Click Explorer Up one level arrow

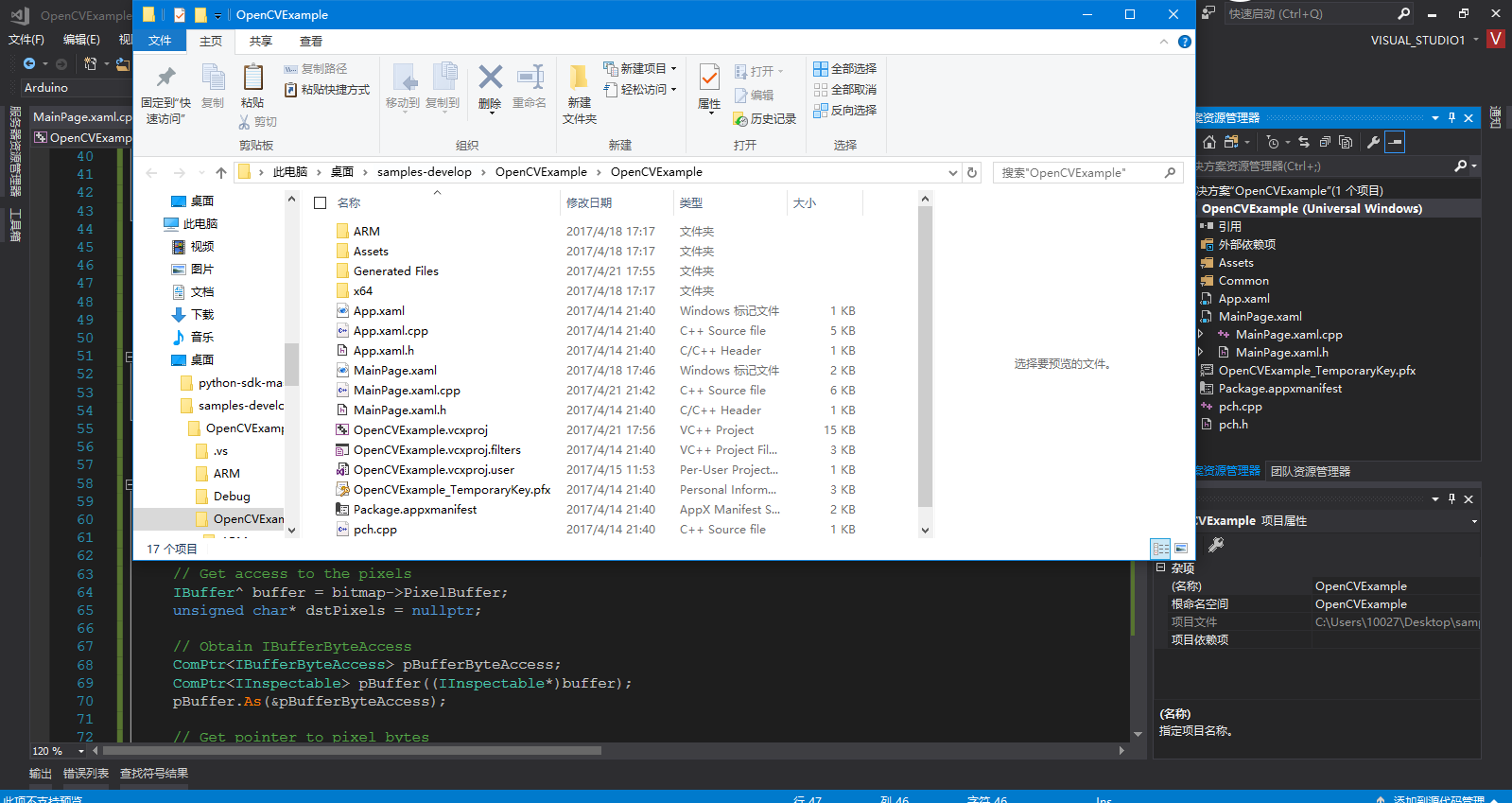tap(221, 172)
